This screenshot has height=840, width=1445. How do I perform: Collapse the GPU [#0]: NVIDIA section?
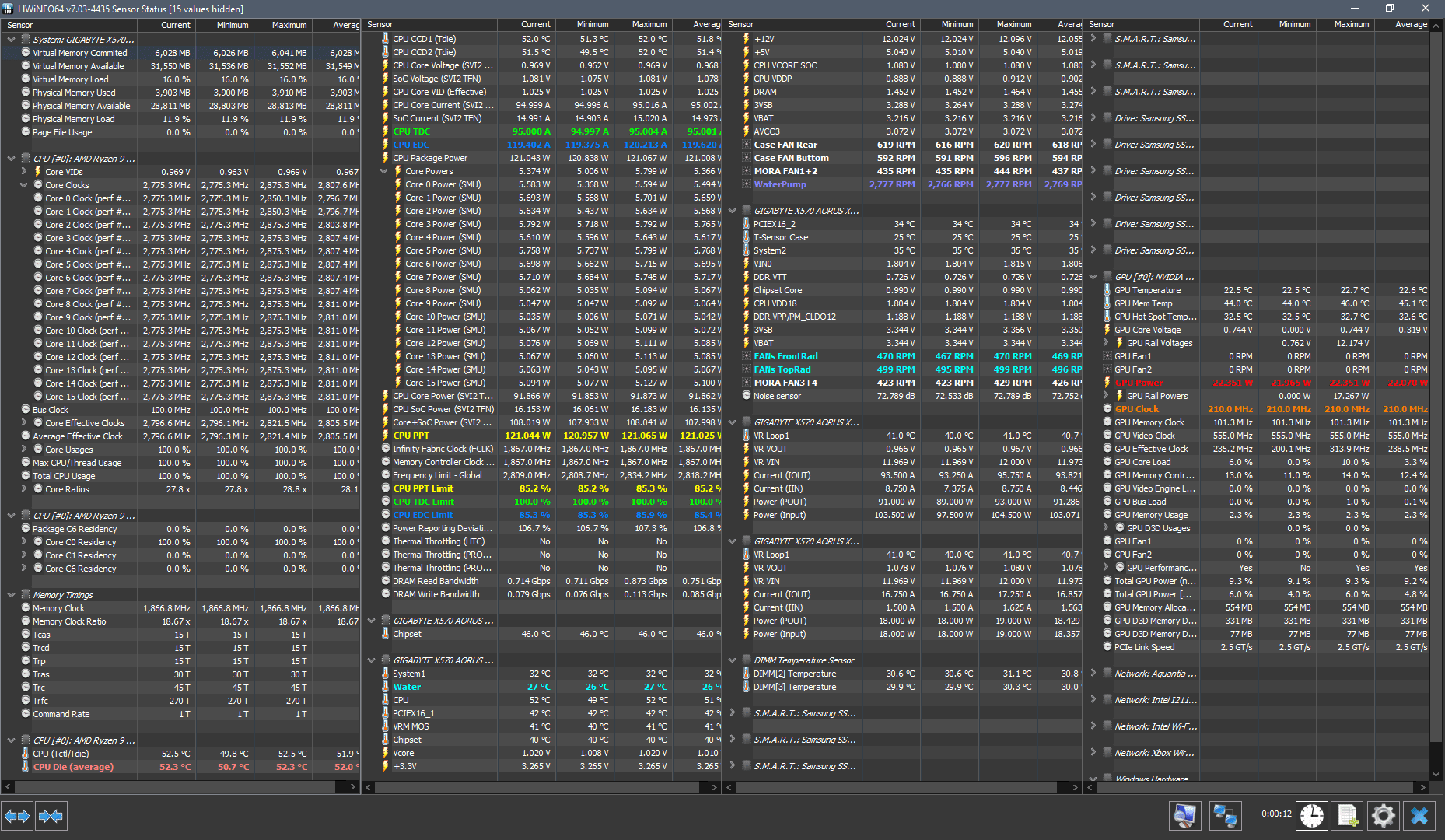coord(1093,277)
